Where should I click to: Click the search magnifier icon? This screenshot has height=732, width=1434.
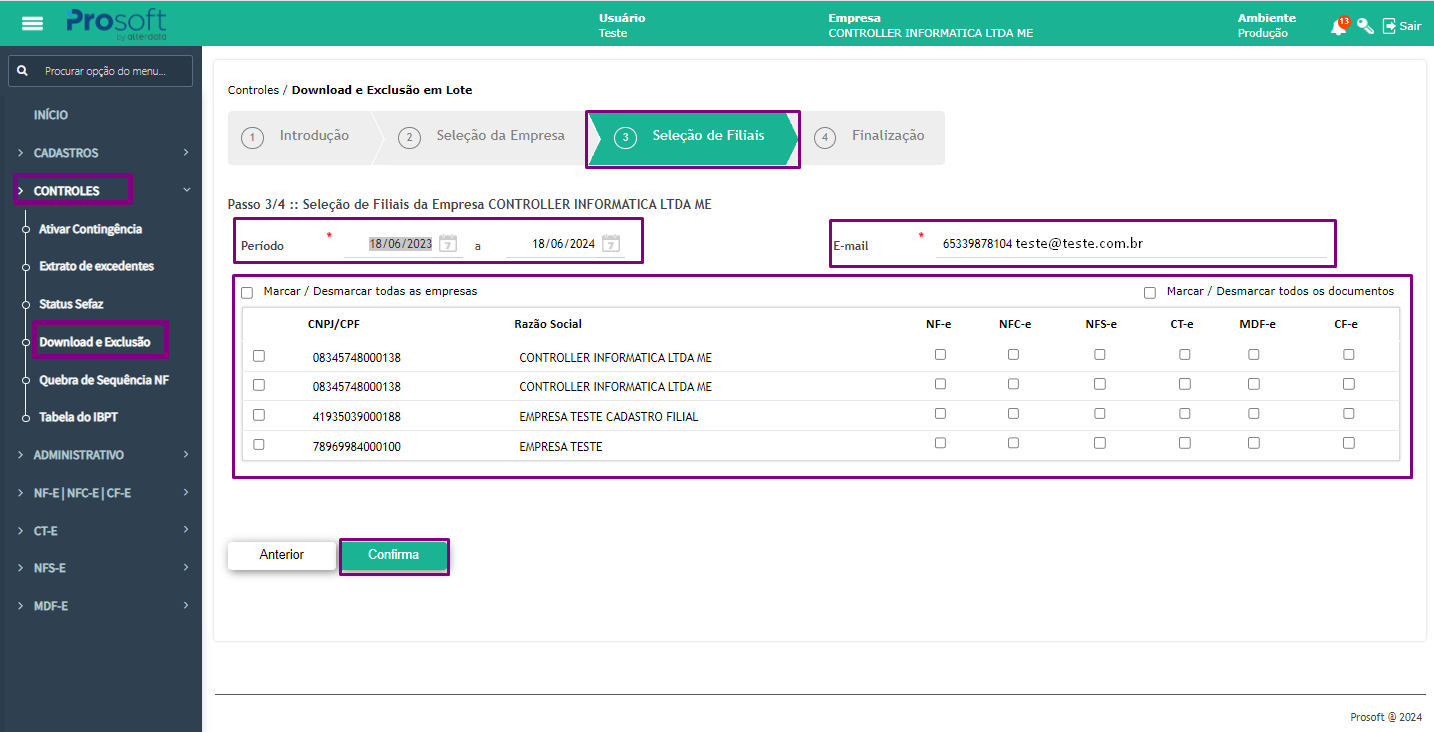23,71
